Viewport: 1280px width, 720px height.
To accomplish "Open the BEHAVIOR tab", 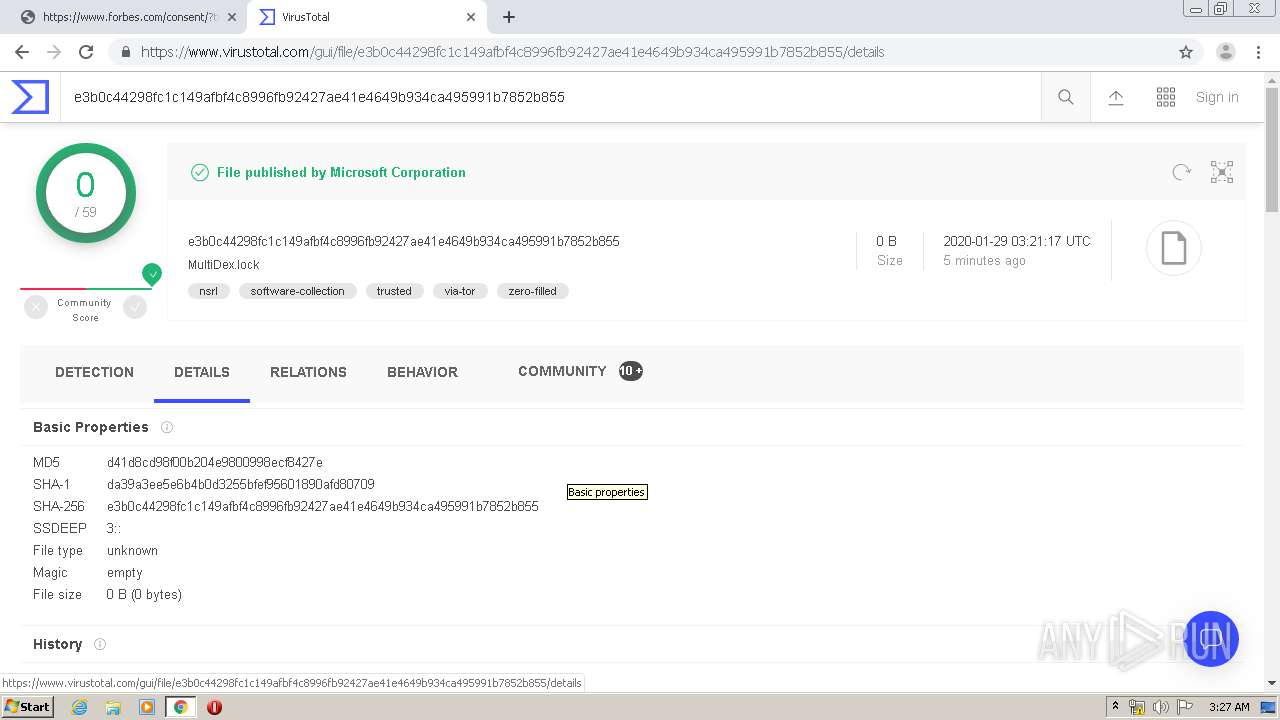I will [x=422, y=372].
